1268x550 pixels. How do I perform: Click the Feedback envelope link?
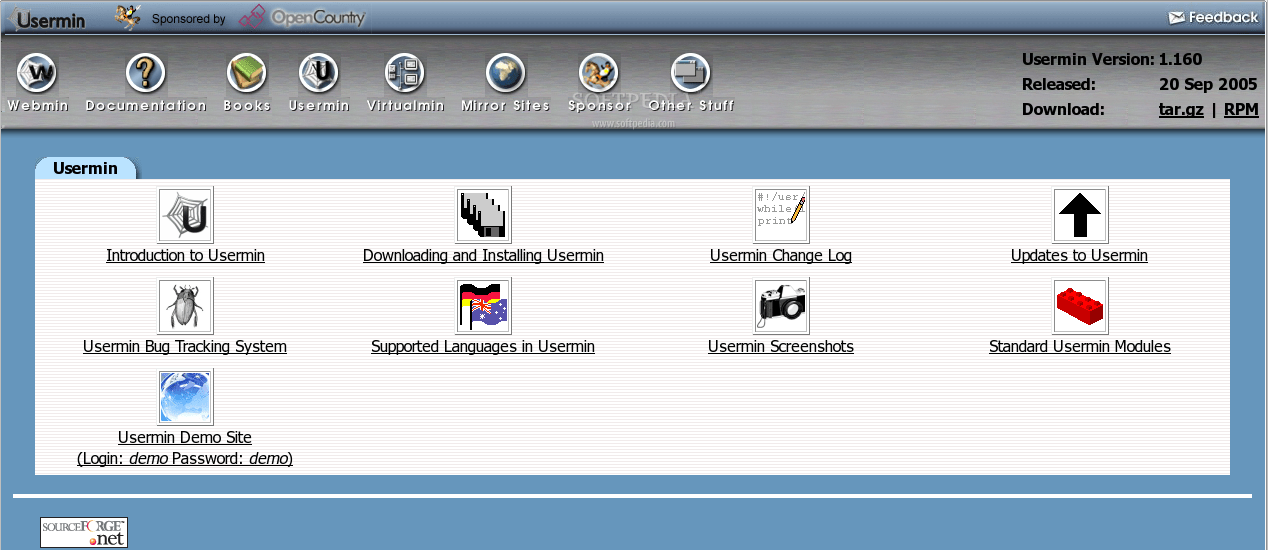point(1213,17)
